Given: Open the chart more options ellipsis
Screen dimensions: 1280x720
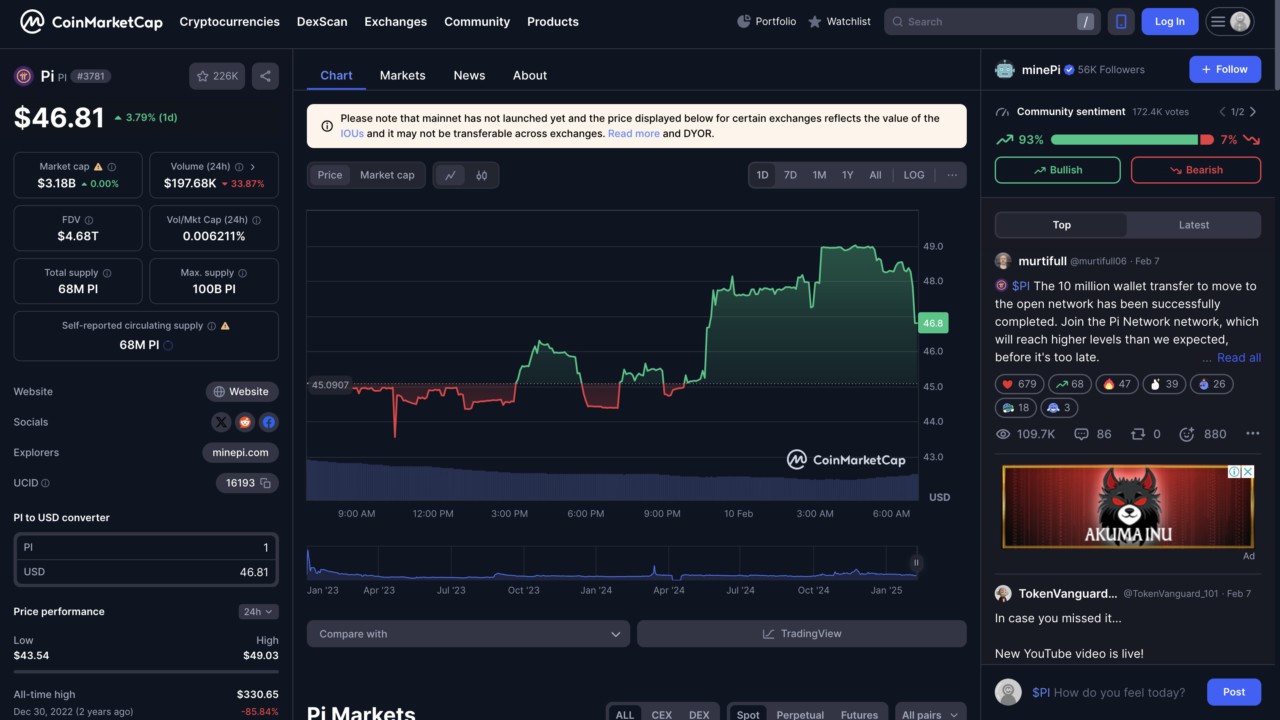Looking at the screenshot, I should coord(952,175).
